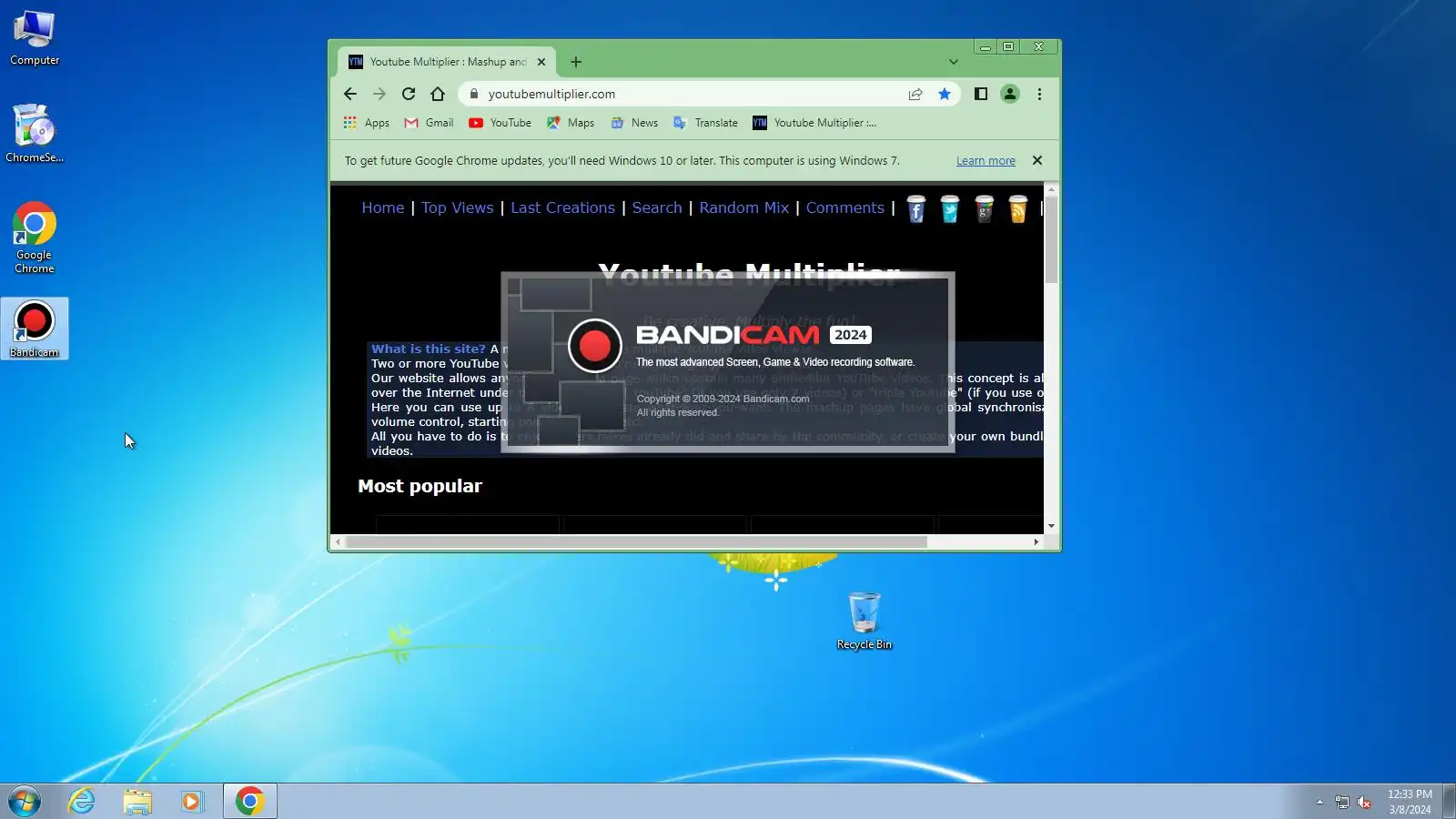Click the scroll left arrow
Screen dimensions: 1456x819
[338, 541]
